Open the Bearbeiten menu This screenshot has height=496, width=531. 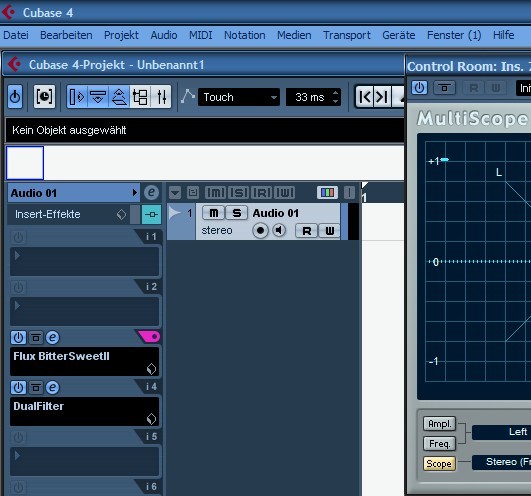[x=66, y=35]
